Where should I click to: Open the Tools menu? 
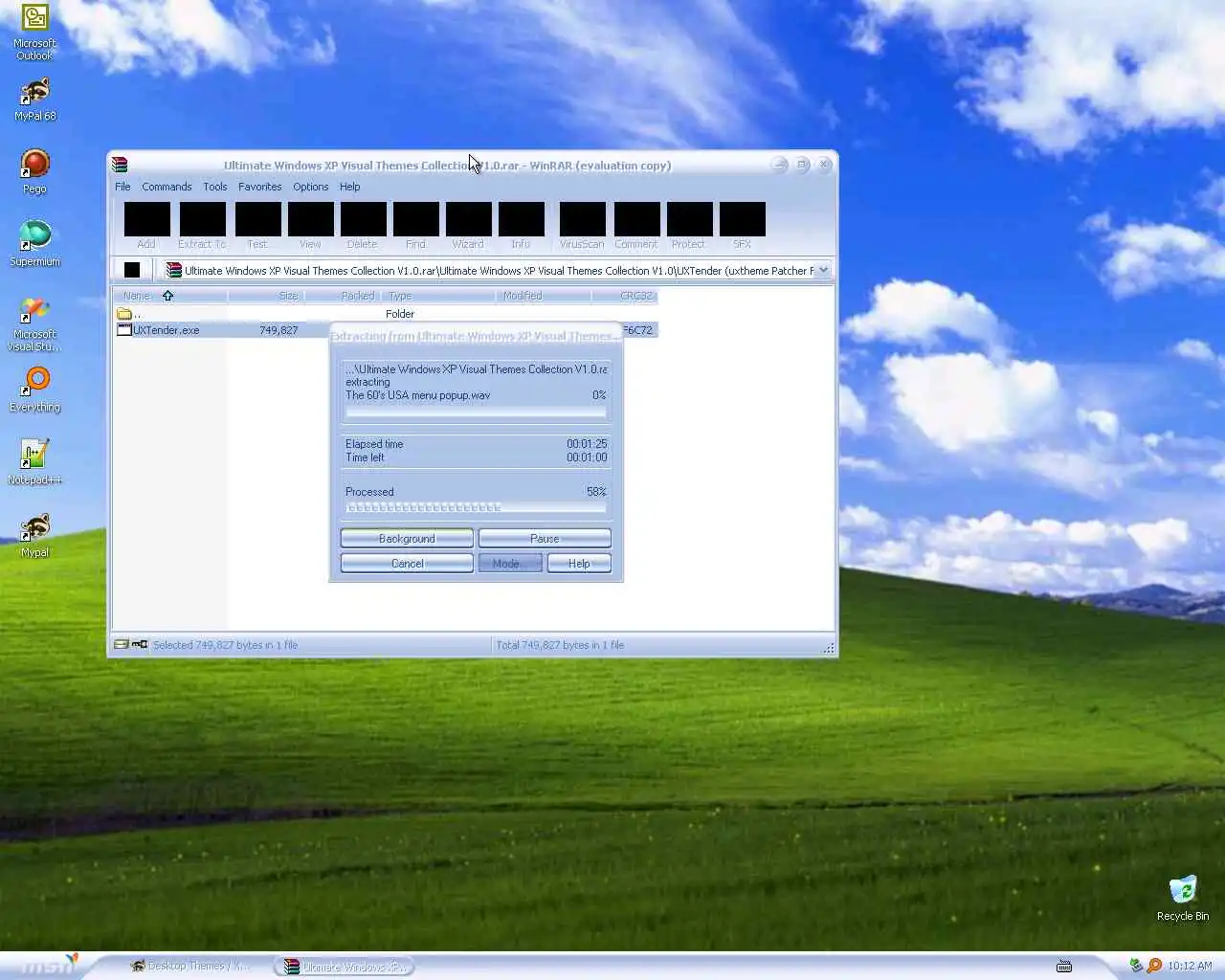(x=215, y=187)
